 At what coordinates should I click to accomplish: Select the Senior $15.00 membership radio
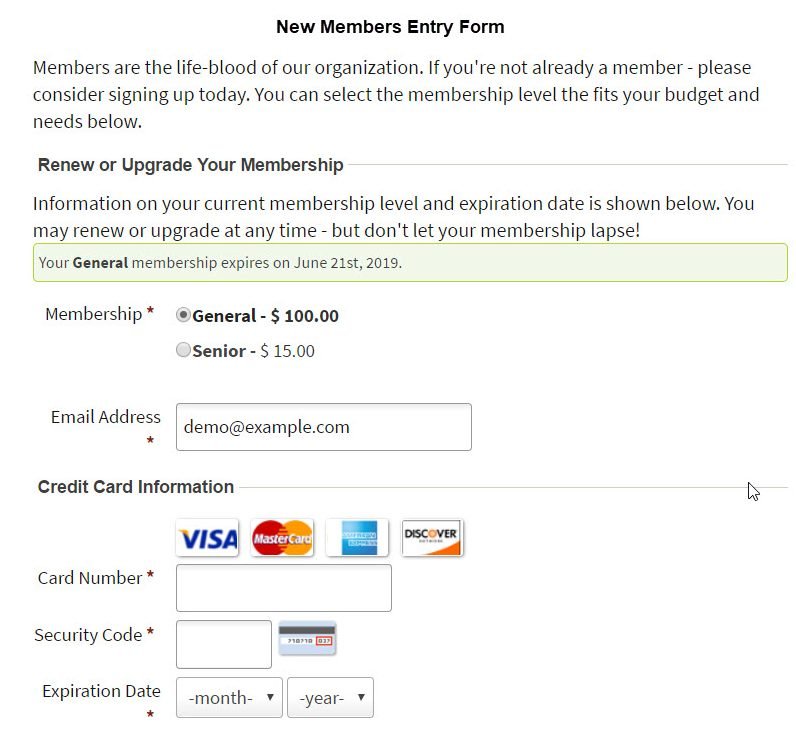tap(183, 350)
